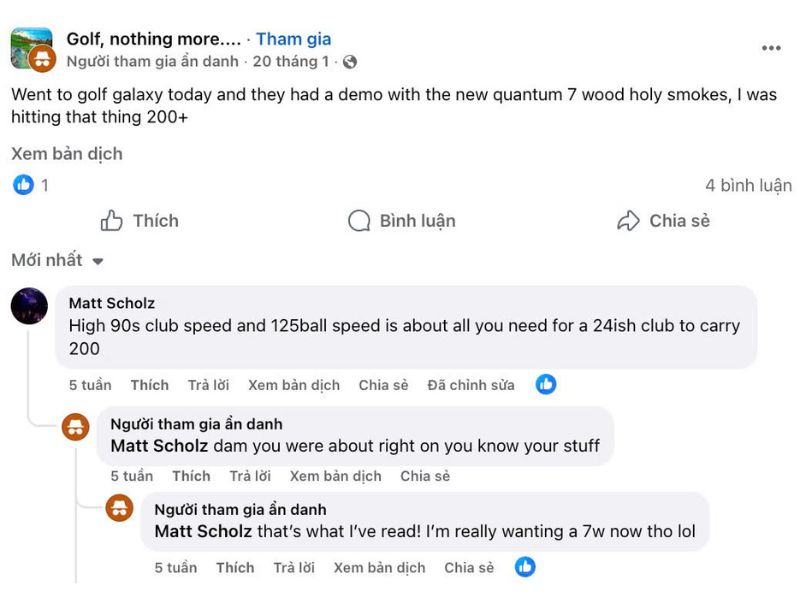Open the post's three-dot options menu

pos(771,48)
